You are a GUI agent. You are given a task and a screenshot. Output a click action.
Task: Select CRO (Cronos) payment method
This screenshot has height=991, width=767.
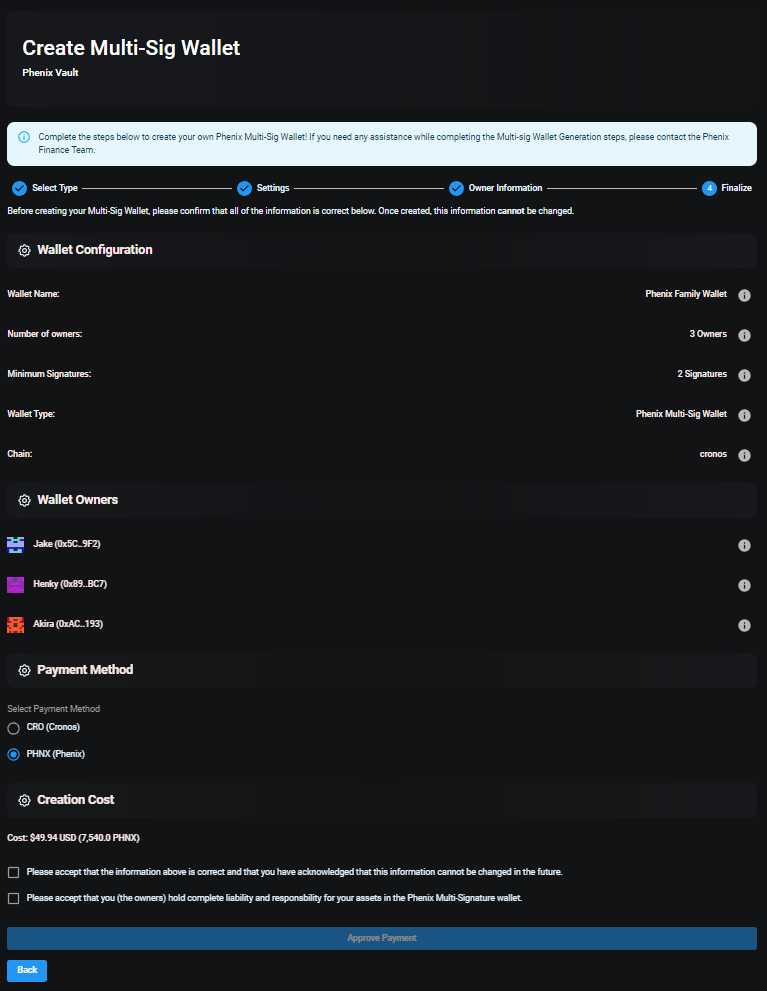tap(13, 728)
